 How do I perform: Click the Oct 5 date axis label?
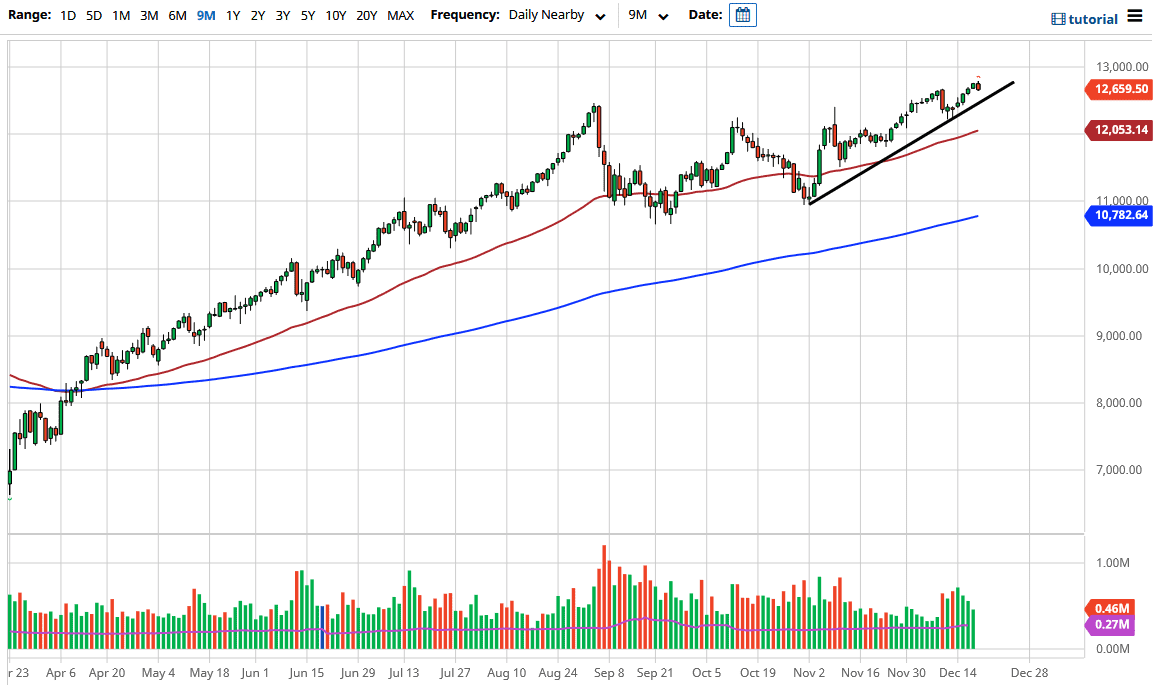tap(706, 672)
